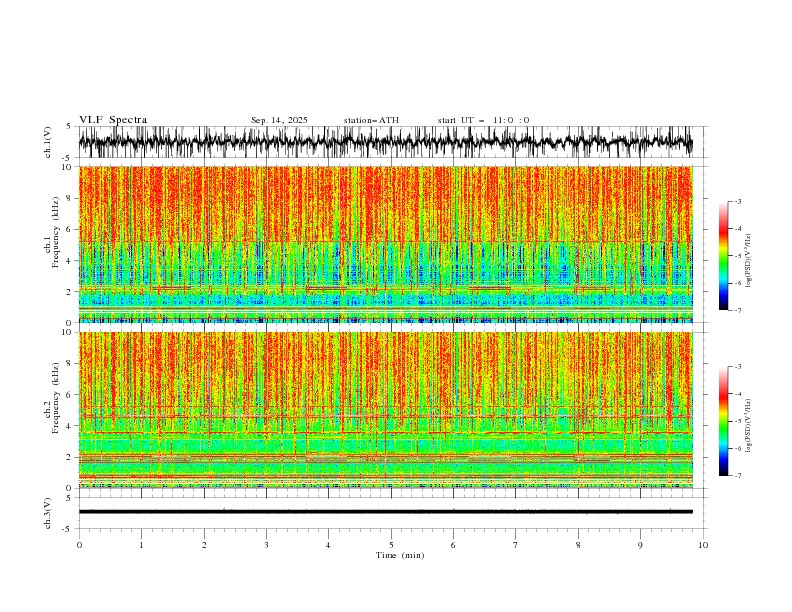
Task: Click tick label "3" on time axis
Action: pos(266,545)
